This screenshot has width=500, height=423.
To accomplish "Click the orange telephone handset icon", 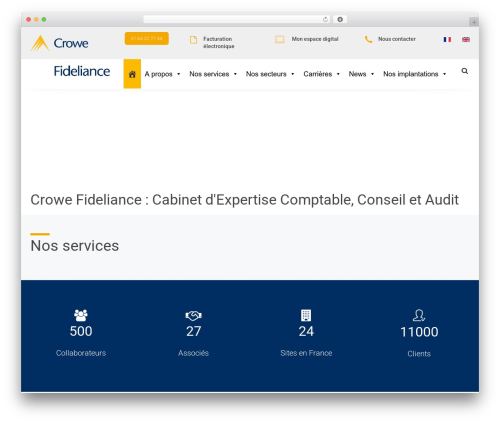I will tap(368, 40).
